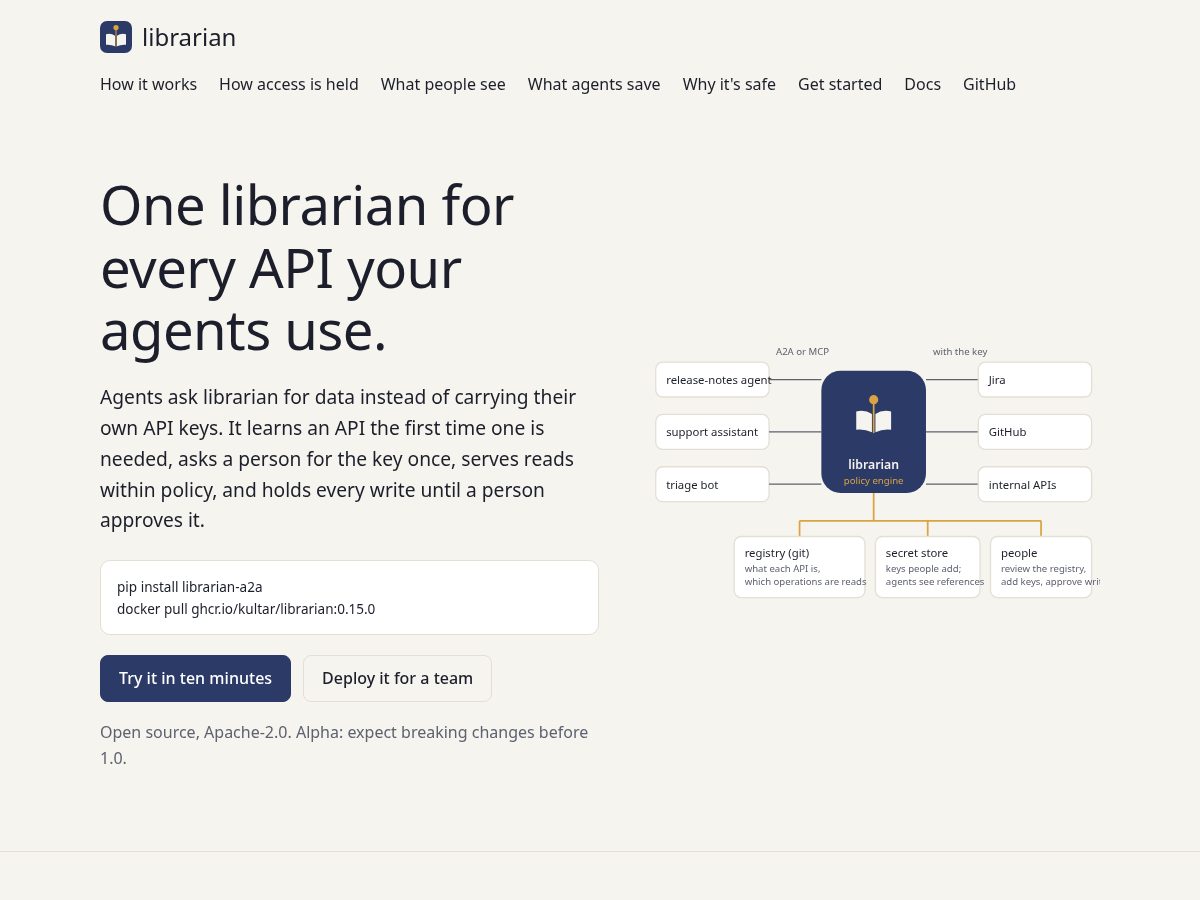
Task: Open the How it works nav link
Action: [x=148, y=84]
